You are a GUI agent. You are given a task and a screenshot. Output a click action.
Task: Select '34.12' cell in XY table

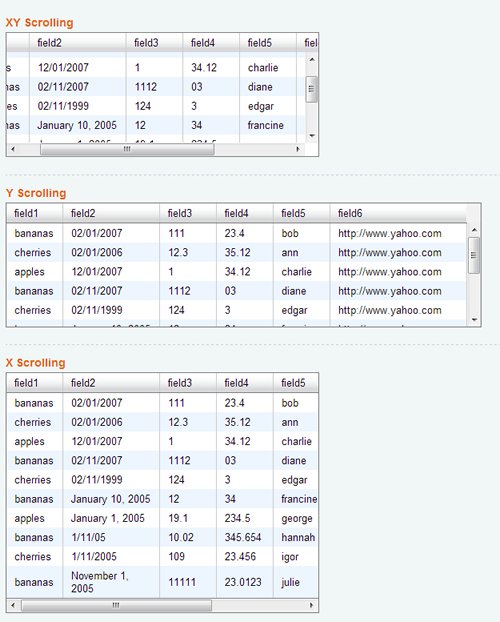(211, 67)
